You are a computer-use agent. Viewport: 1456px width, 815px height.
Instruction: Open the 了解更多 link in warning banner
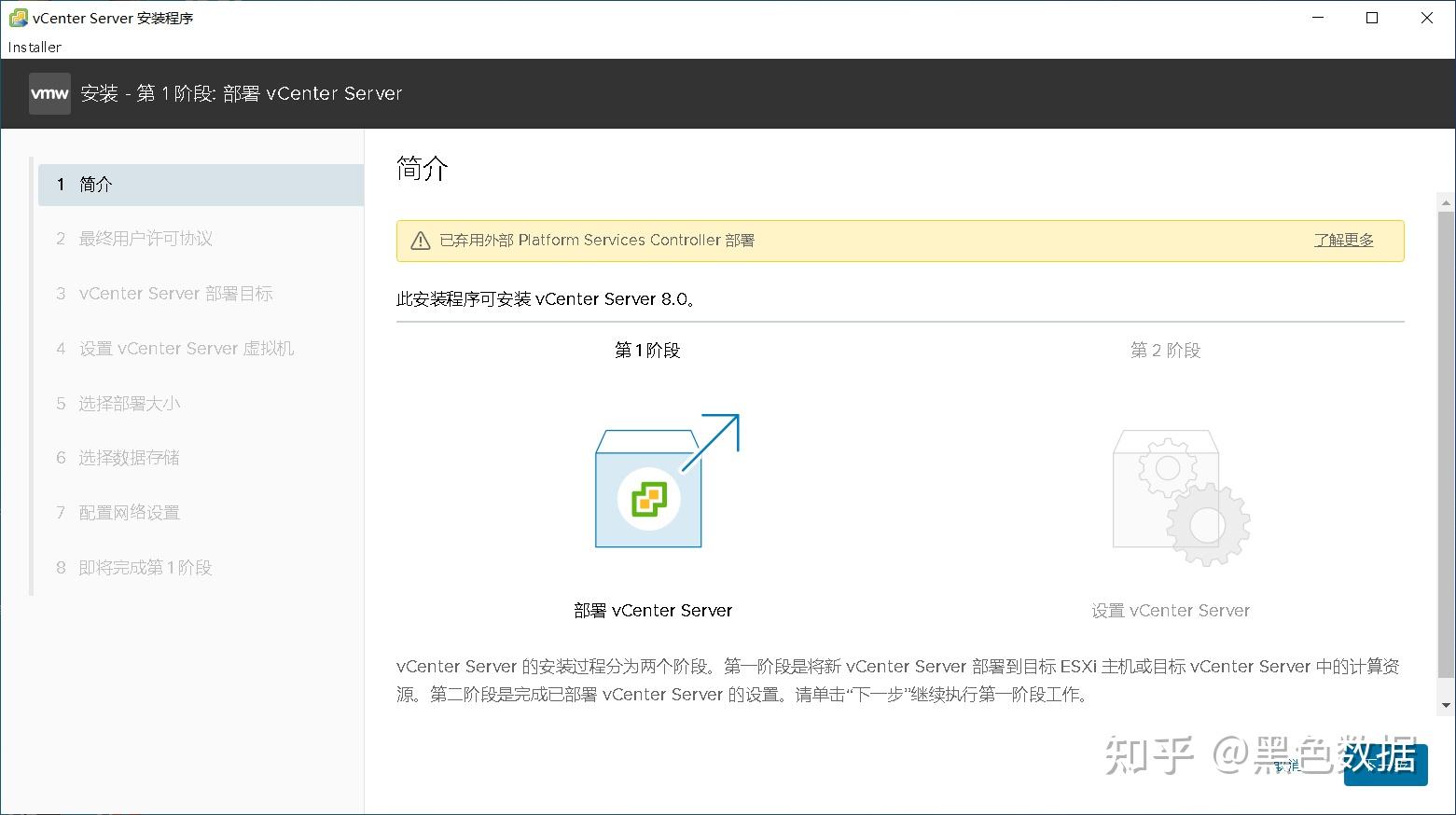coord(1343,240)
